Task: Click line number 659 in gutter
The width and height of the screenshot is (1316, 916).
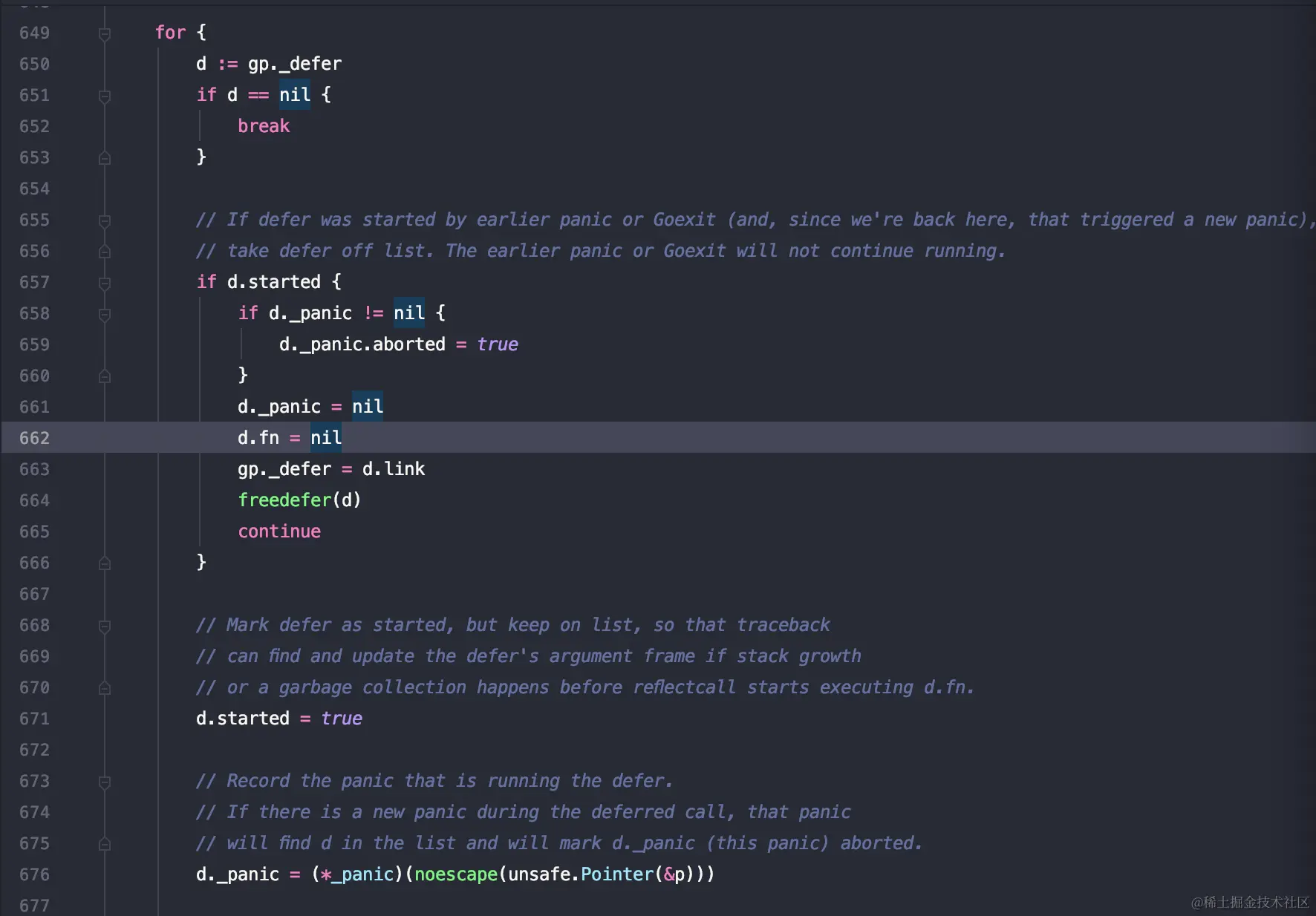Action: click(35, 344)
